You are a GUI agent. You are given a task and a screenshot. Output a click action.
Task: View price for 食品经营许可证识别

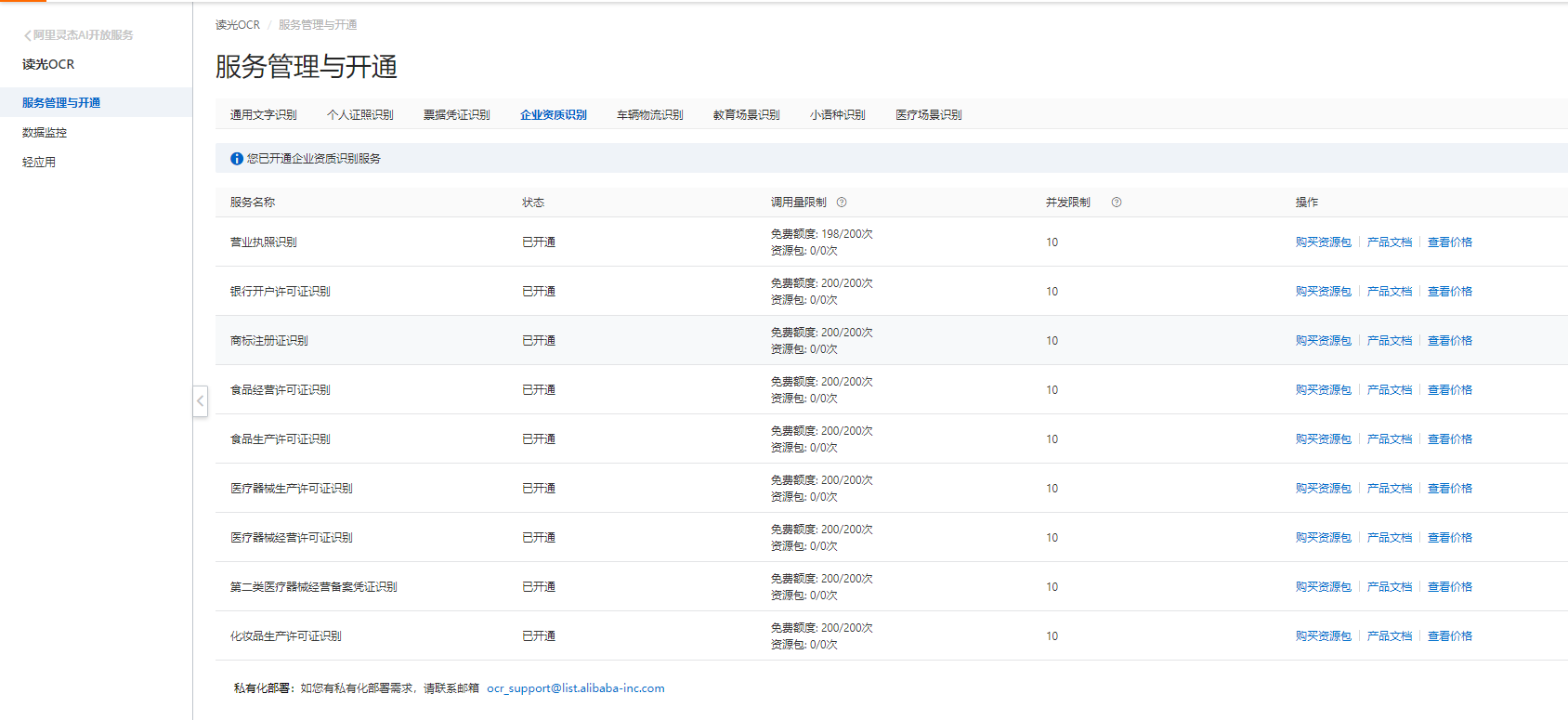click(1450, 390)
